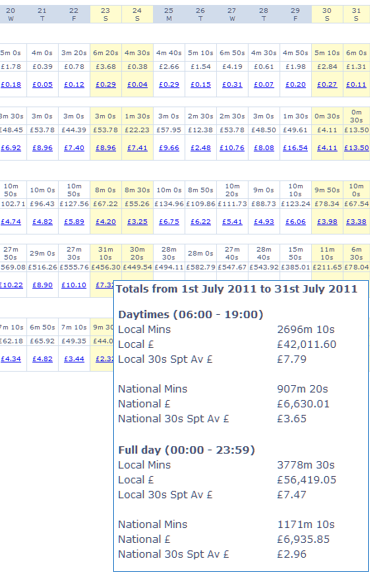Open the £5.41 link

(x=232, y=221)
